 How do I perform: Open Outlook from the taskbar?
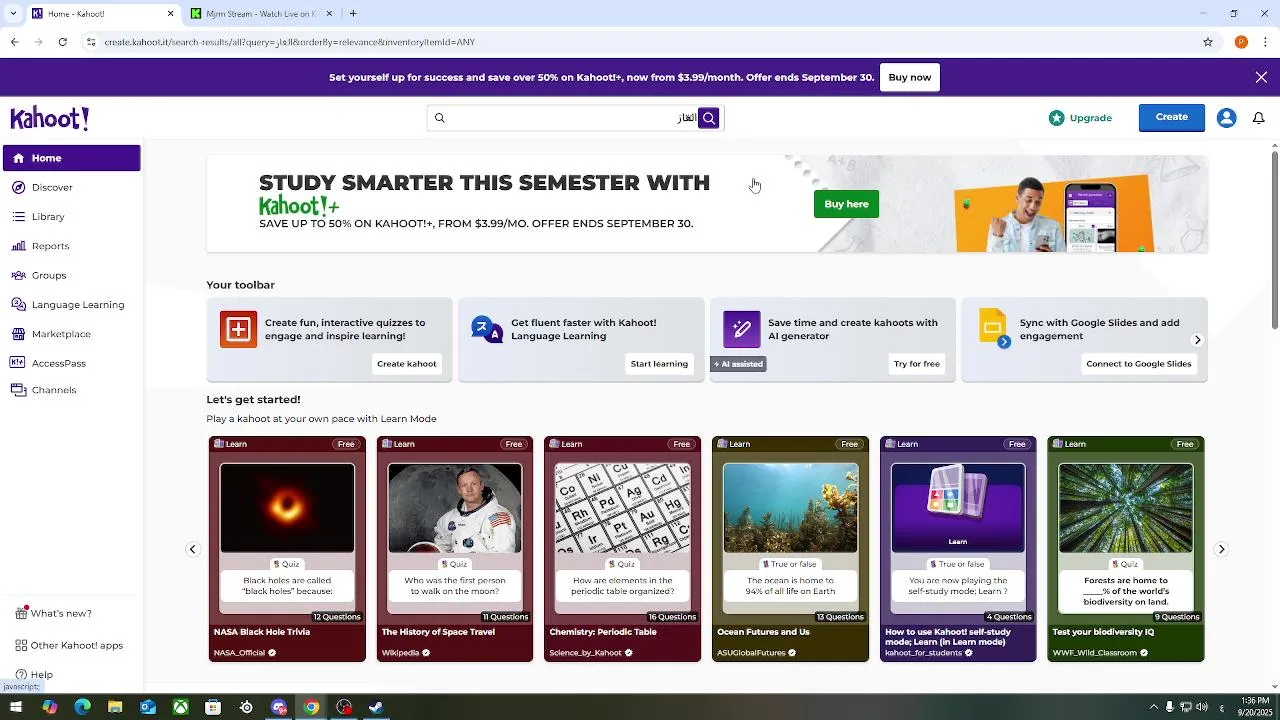click(x=148, y=707)
